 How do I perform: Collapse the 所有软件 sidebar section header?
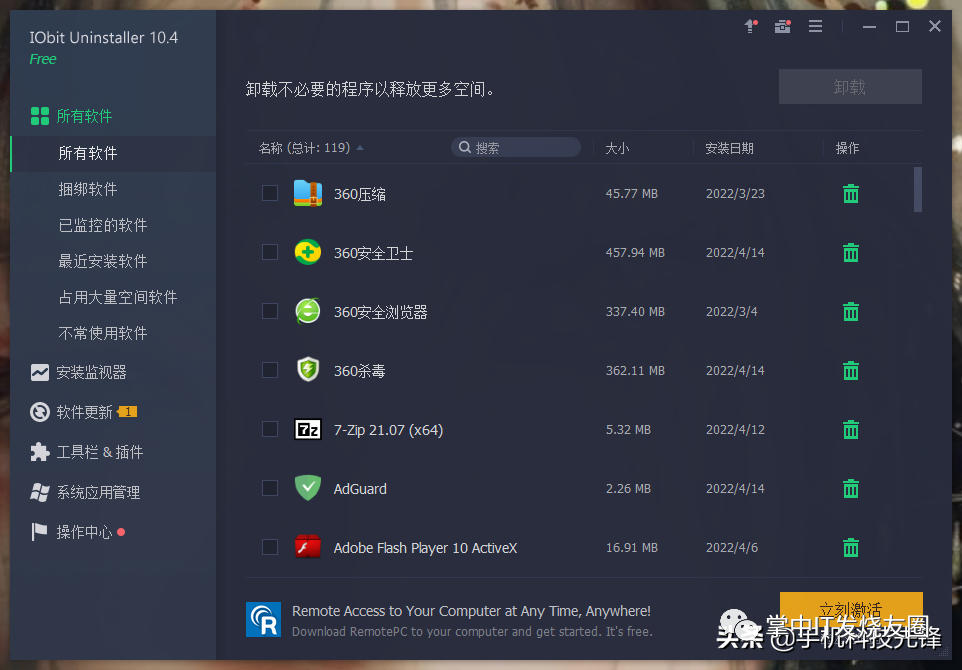click(x=72, y=116)
